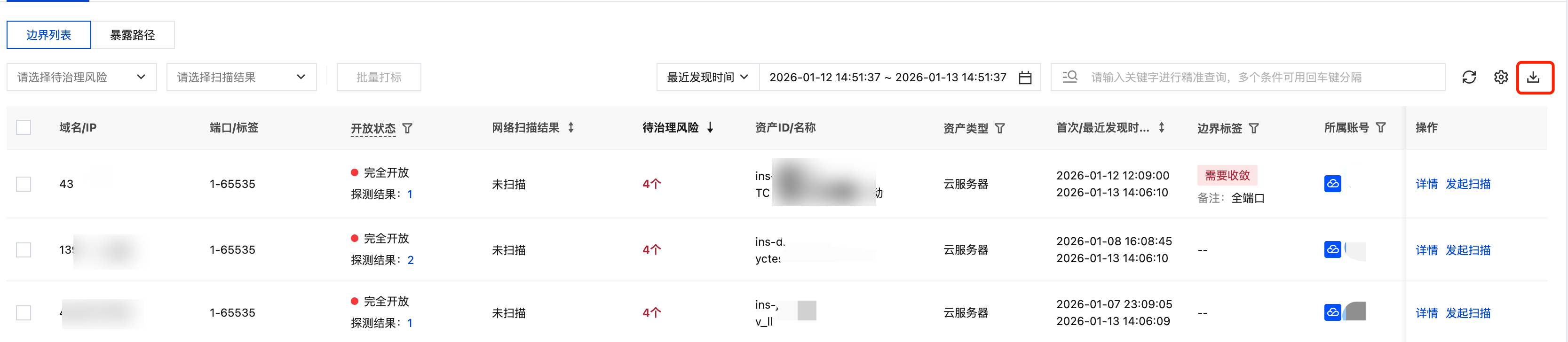The width and height of the screenshot is (1568, 342).
Task: Open the 最近发现时间 dropdown
Action: point(707,78)
